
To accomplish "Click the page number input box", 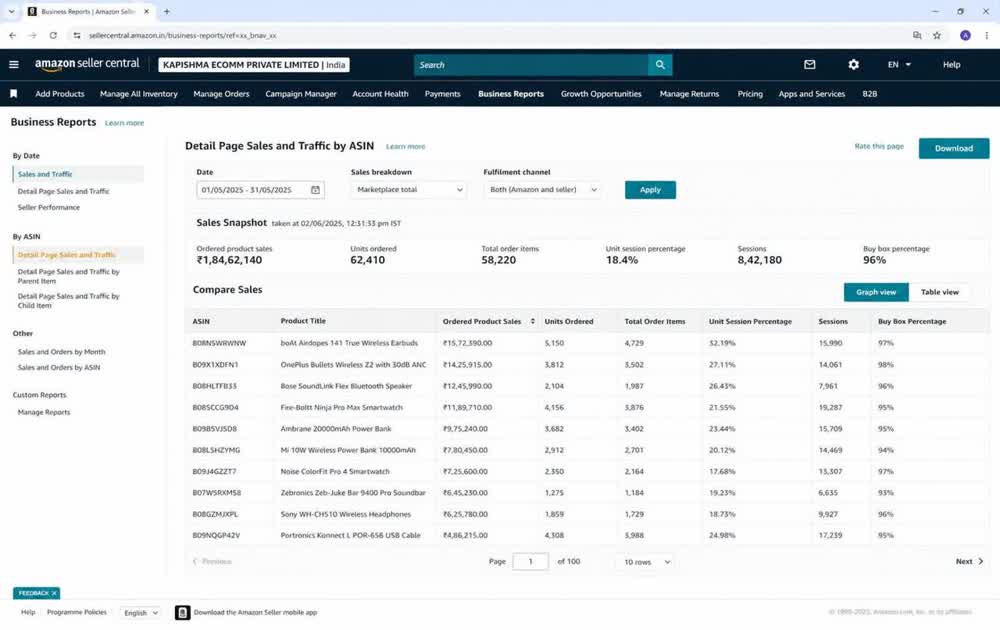I will 530,562.
